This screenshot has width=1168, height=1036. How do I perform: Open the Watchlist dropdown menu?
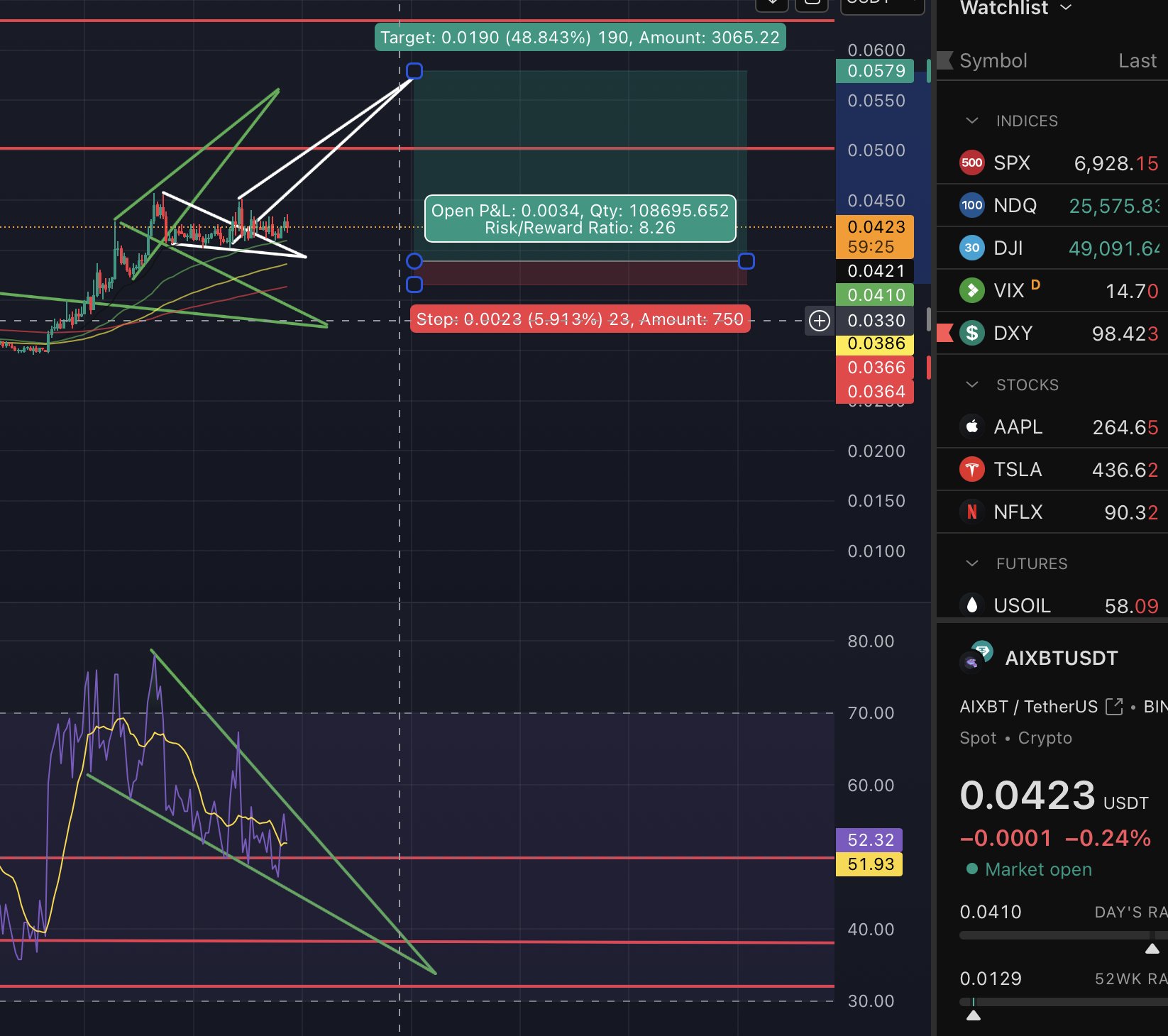click(x=1015, y=9)
